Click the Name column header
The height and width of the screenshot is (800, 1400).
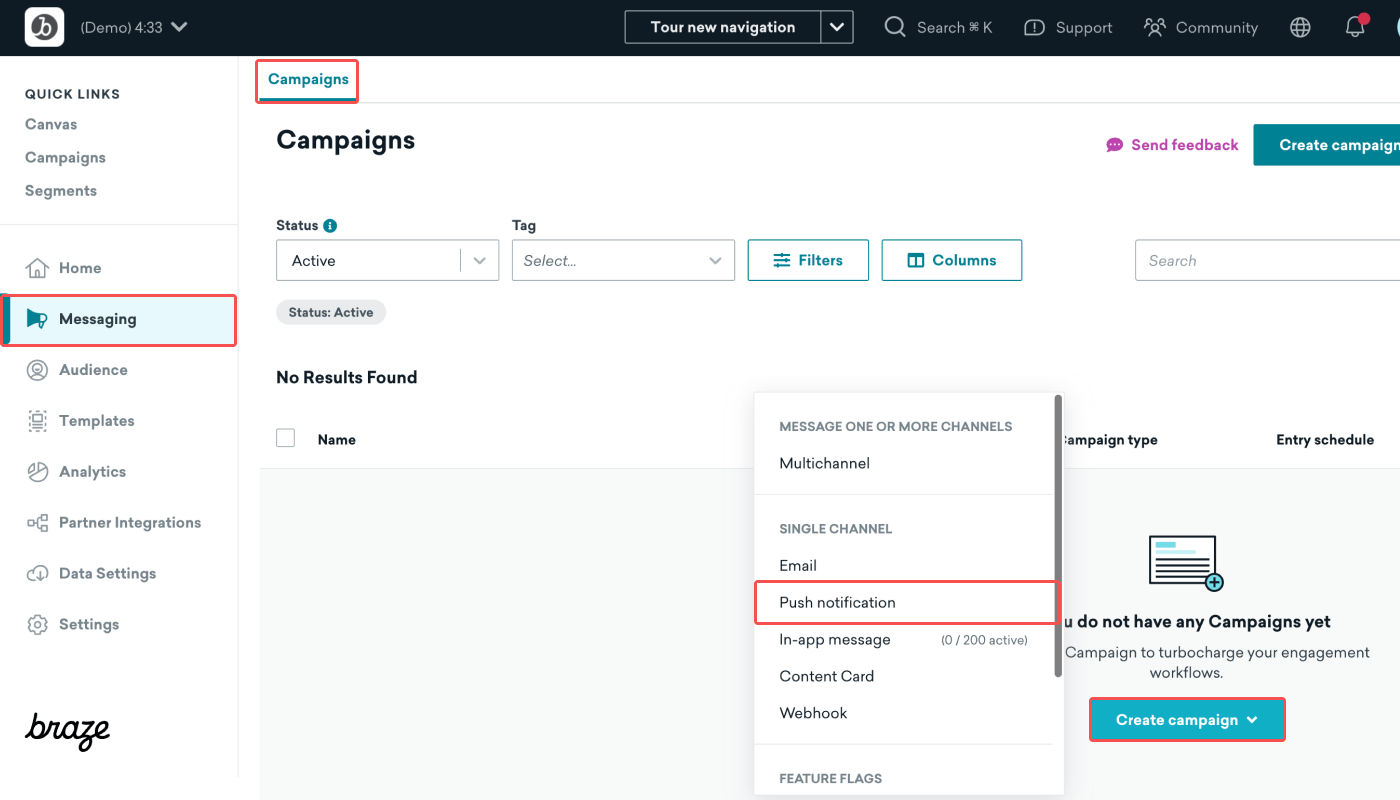tap(337, 440)
